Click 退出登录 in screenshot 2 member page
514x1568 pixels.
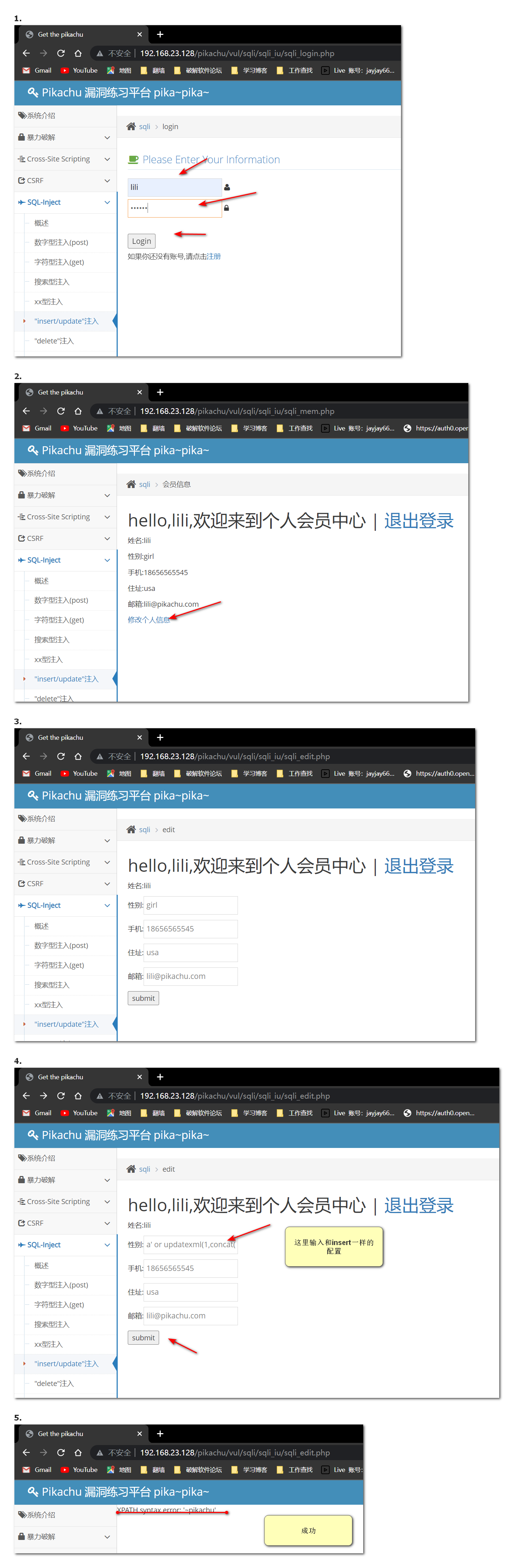(418, 521)
